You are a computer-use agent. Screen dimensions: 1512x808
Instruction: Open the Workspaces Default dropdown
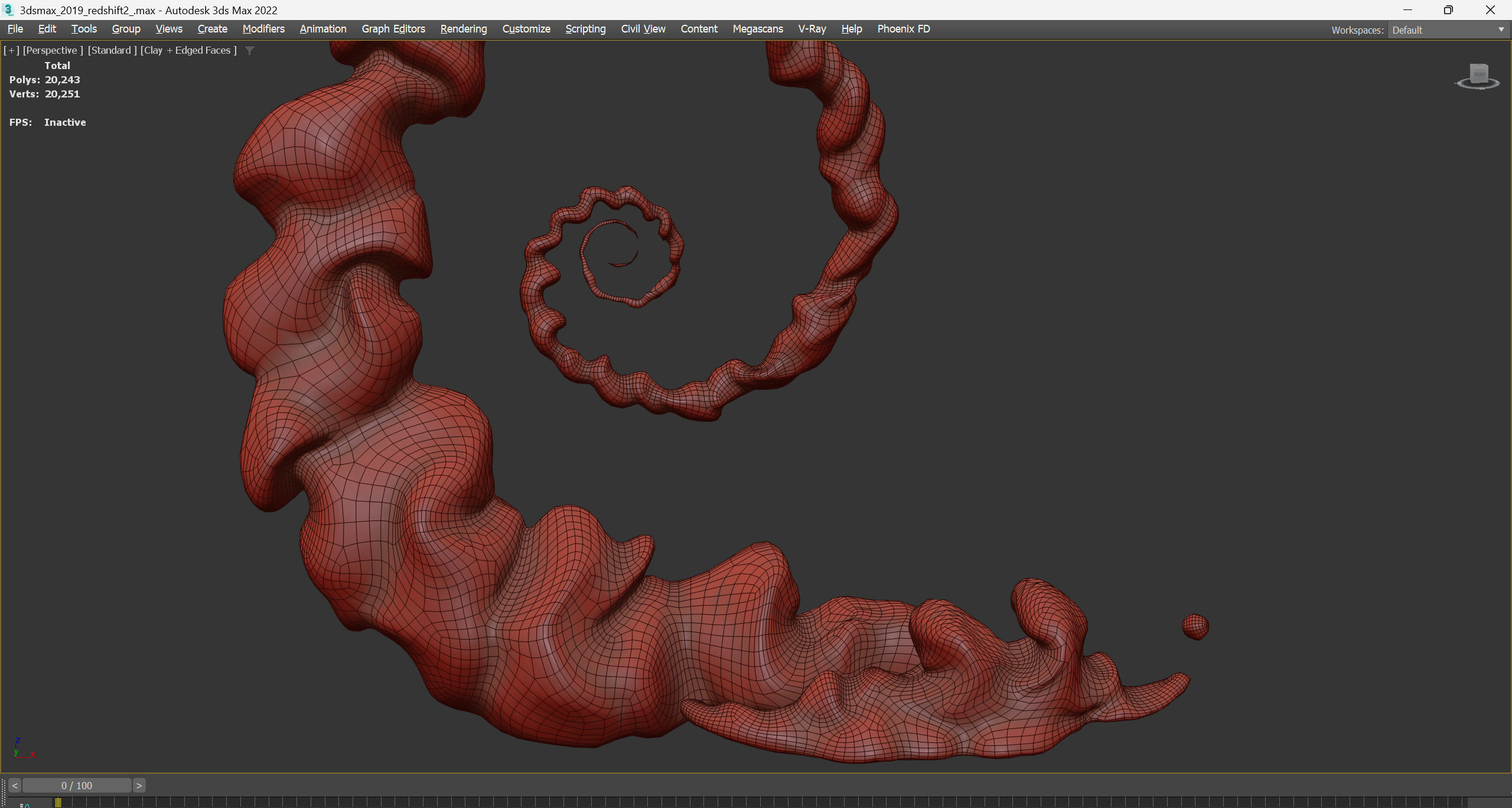[1447, 30]
